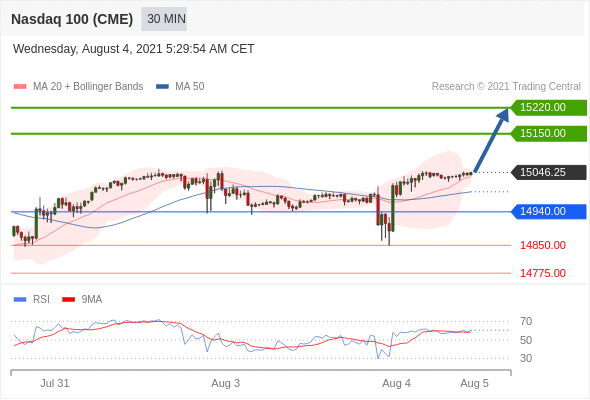Select the 15220.00 resistance price tag

pos(549,108)
